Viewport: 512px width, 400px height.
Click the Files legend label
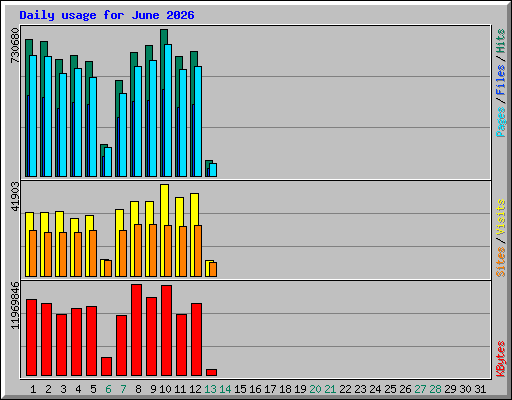tap(500, 79)
